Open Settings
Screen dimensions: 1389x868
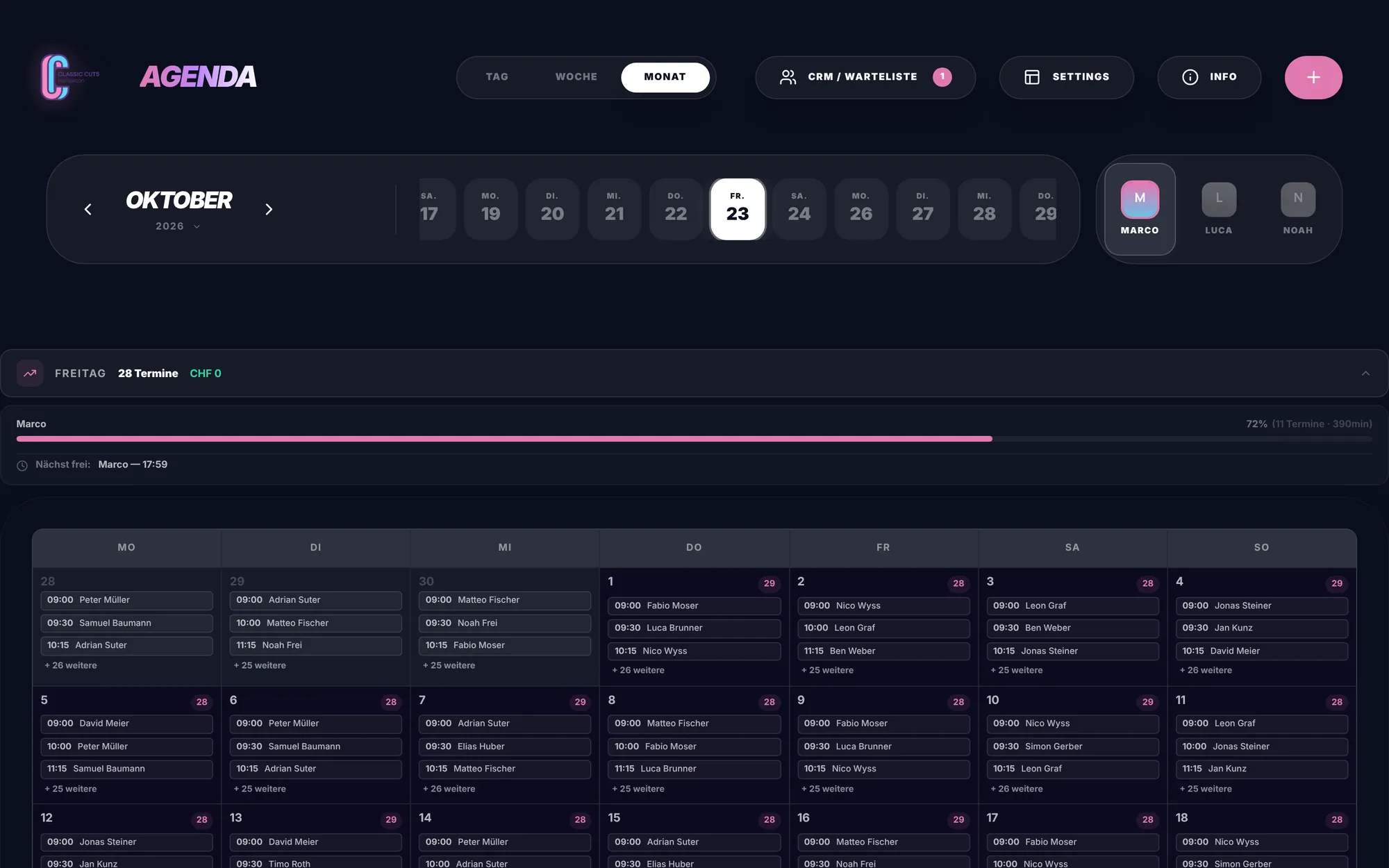point(1066,77)
